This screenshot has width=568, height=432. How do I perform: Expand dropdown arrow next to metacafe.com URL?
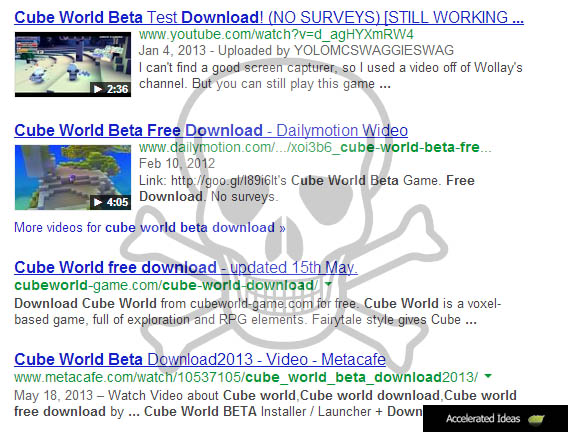pyautogui.click(x=488, y=376)
